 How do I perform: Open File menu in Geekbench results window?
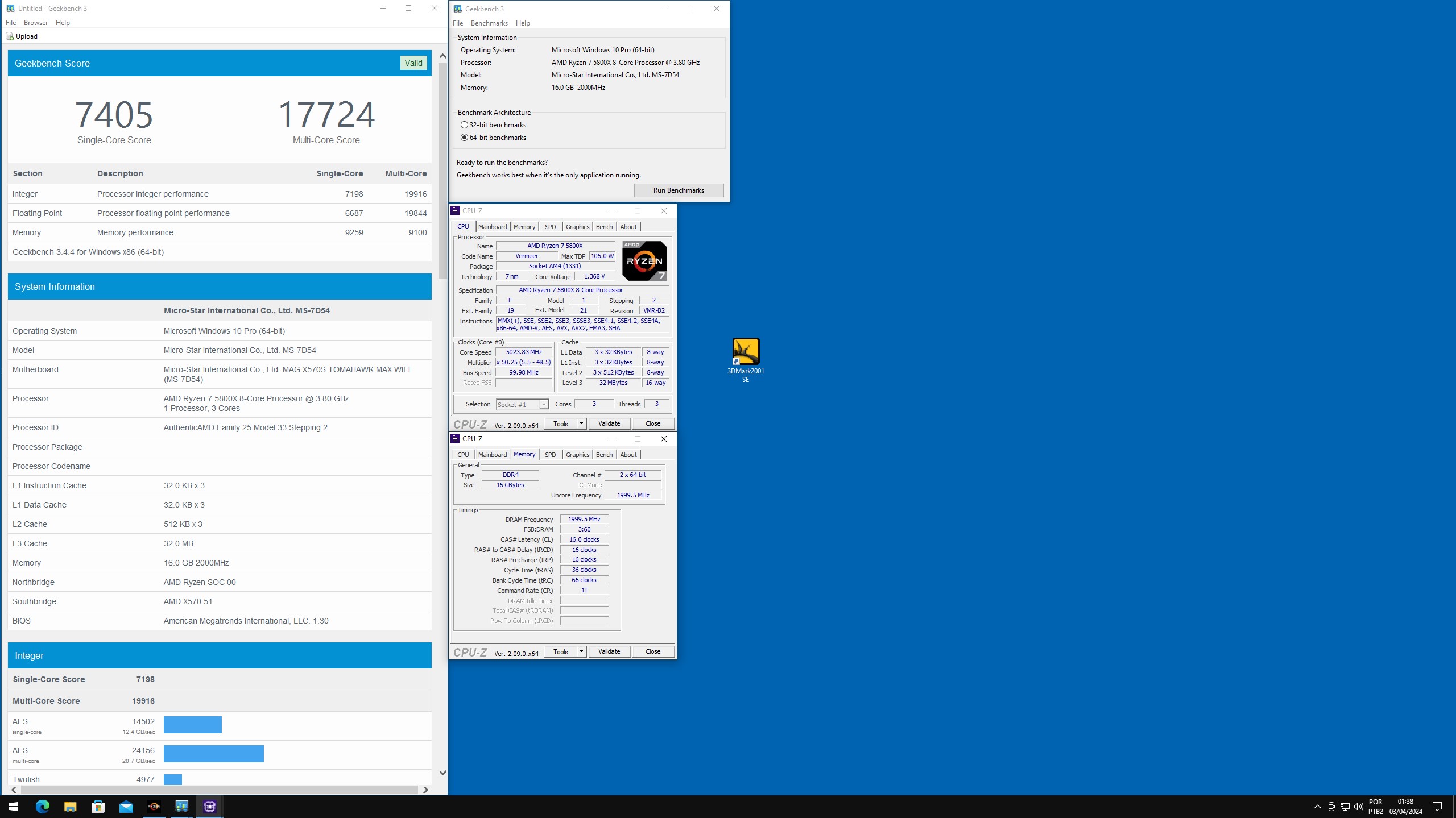pos(11,23)
